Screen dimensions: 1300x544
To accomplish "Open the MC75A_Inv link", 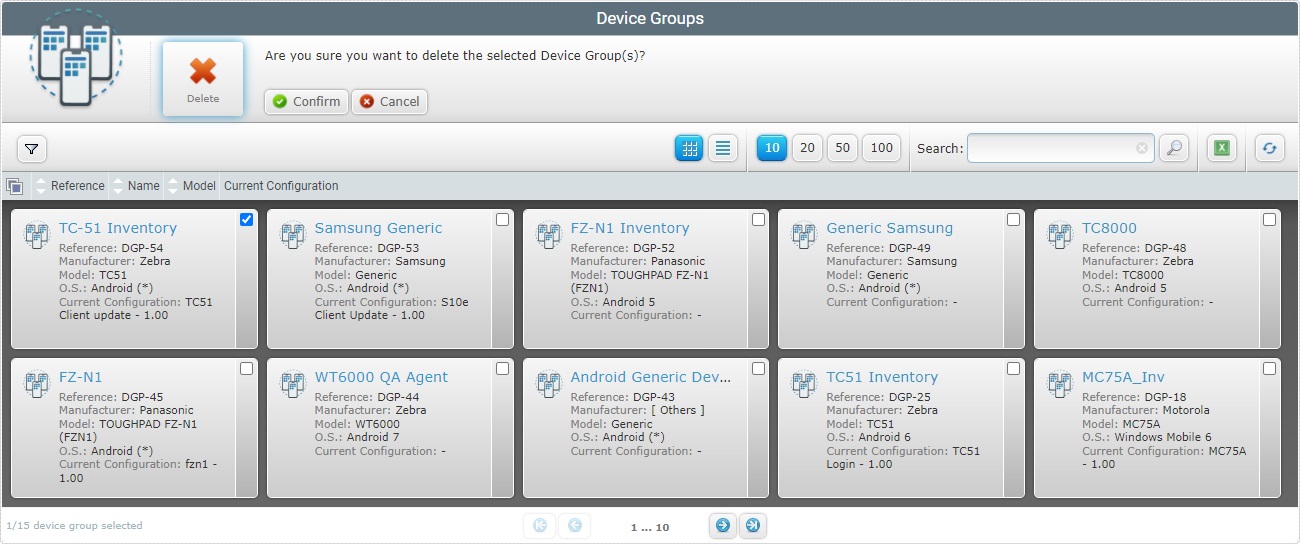I will (1123, 377).
